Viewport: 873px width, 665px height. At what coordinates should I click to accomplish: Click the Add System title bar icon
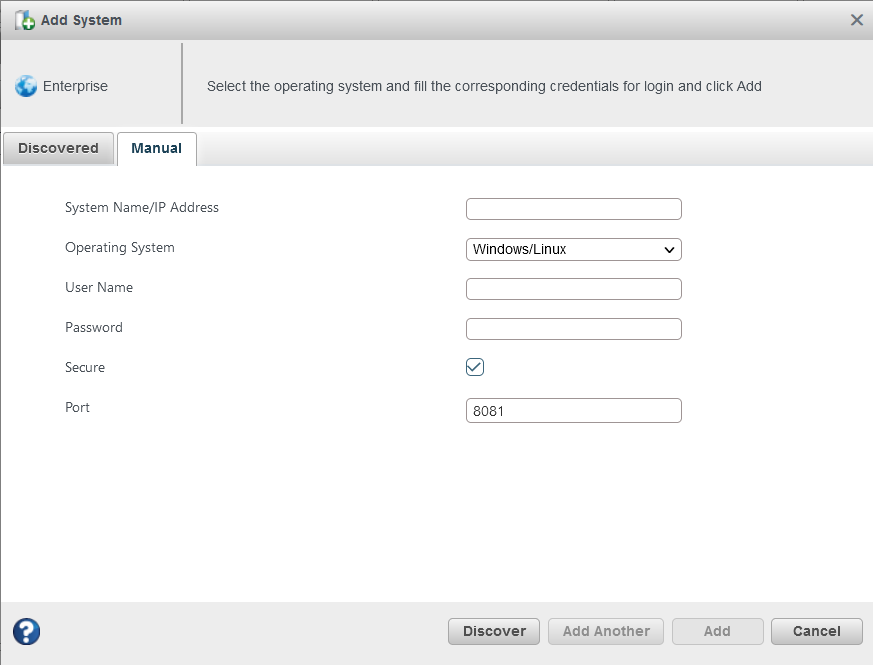coord(25,20)
